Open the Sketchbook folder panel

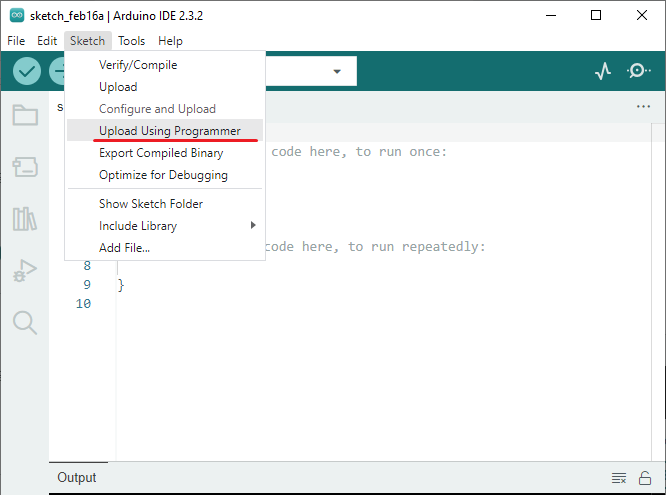point(25,115)
